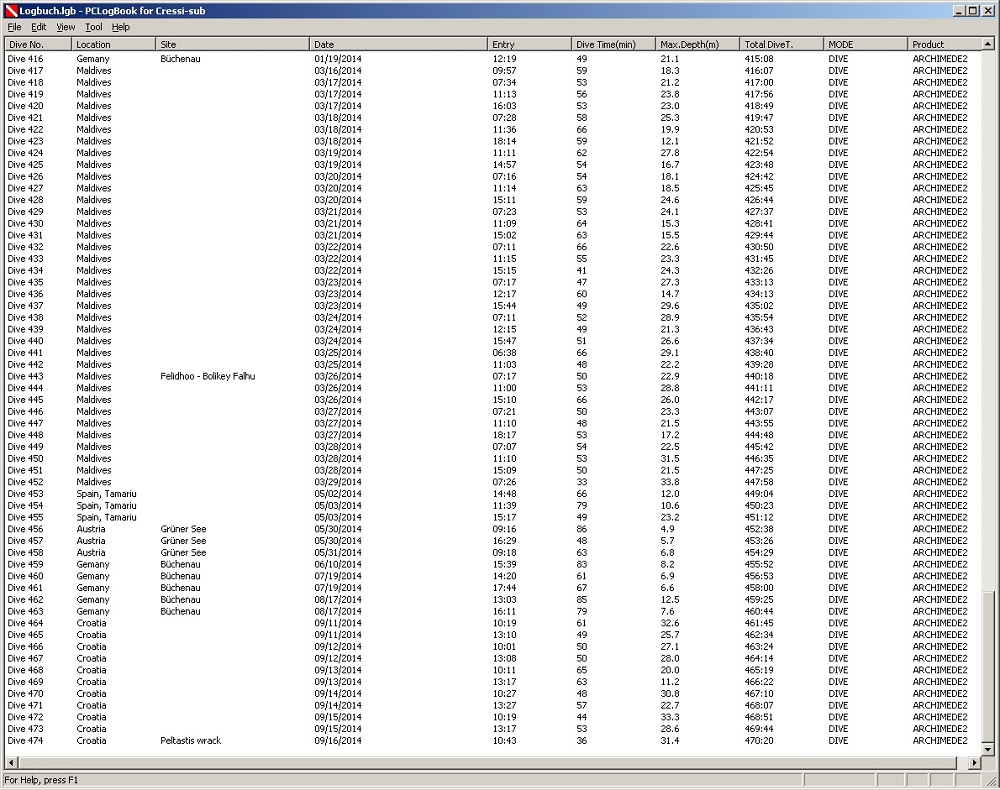Viewport: 1000px width, 790px height.
Task: Click the Peltastis wrack site cell
Action: pyautogui.click(x=190, y=740)
